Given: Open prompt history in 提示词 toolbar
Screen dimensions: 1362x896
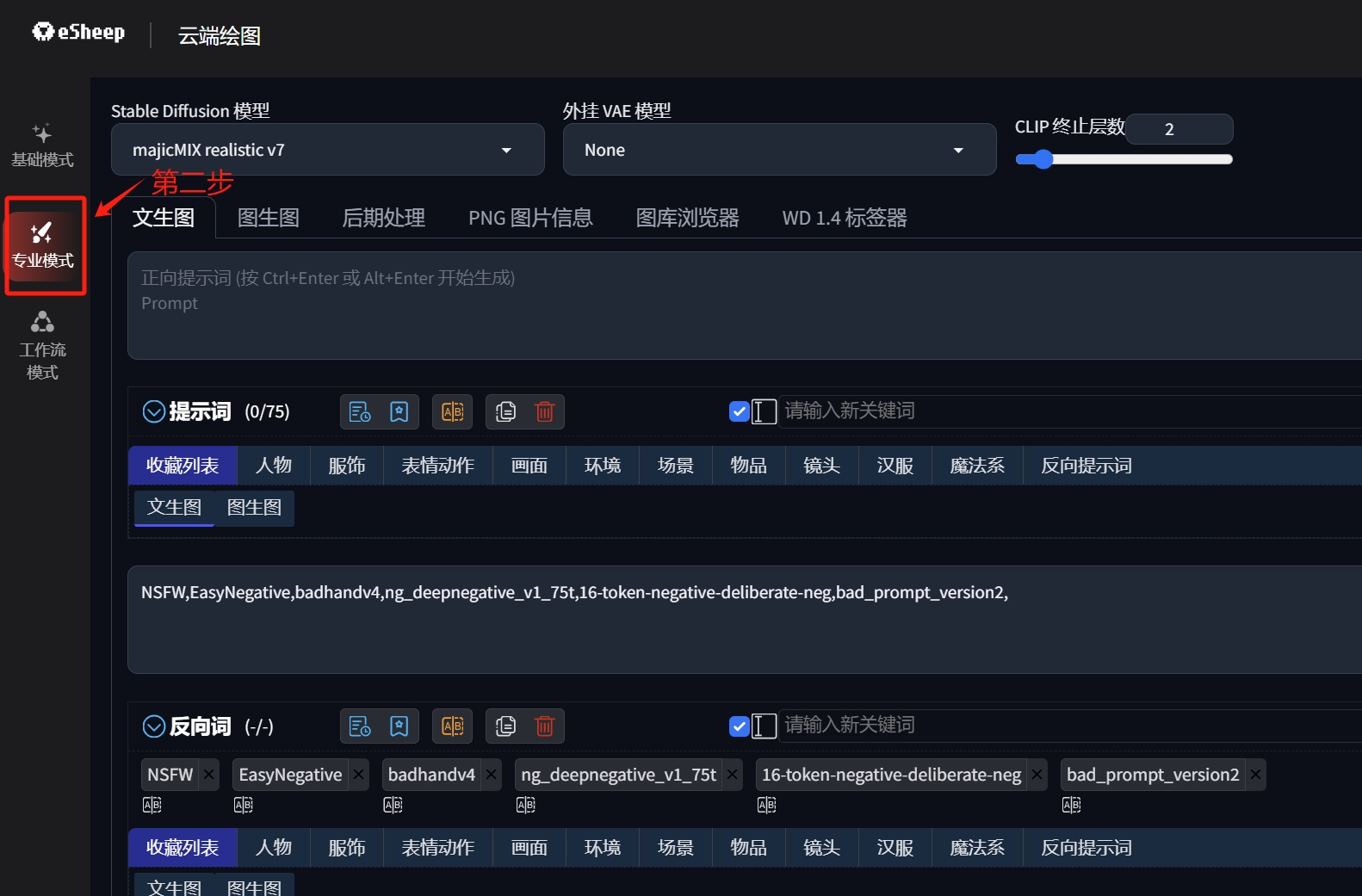Looking at the screenshot, I should (360, 411).
